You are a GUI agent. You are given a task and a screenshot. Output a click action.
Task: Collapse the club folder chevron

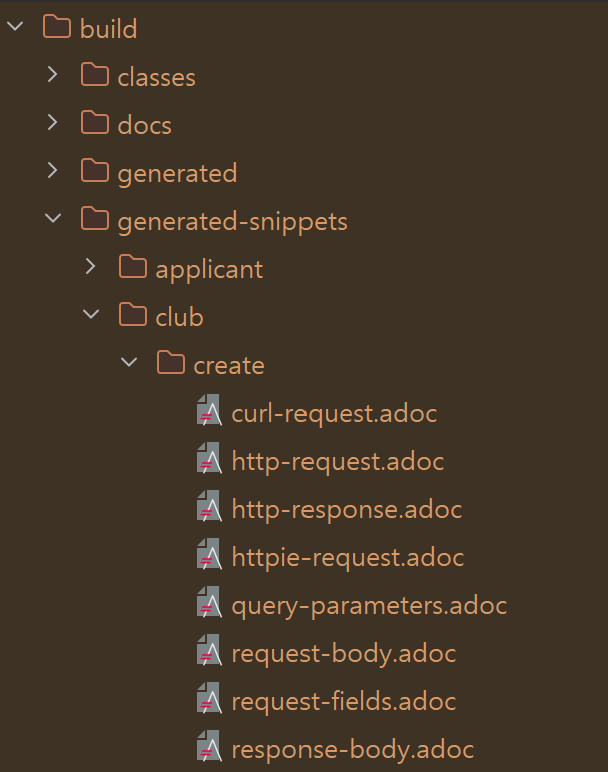91,314
